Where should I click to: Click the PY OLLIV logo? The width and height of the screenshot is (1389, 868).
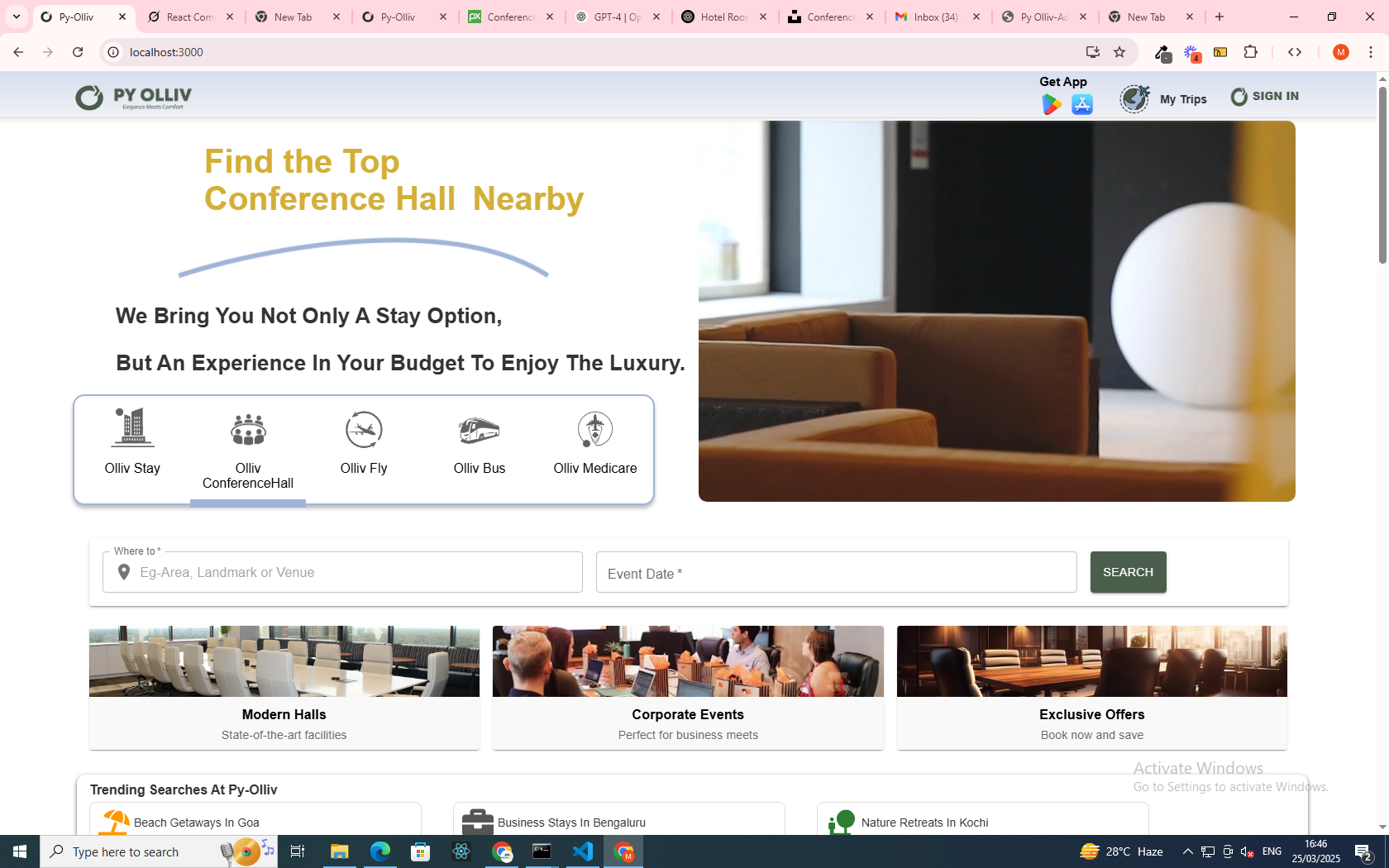click(x=134, y=98)
